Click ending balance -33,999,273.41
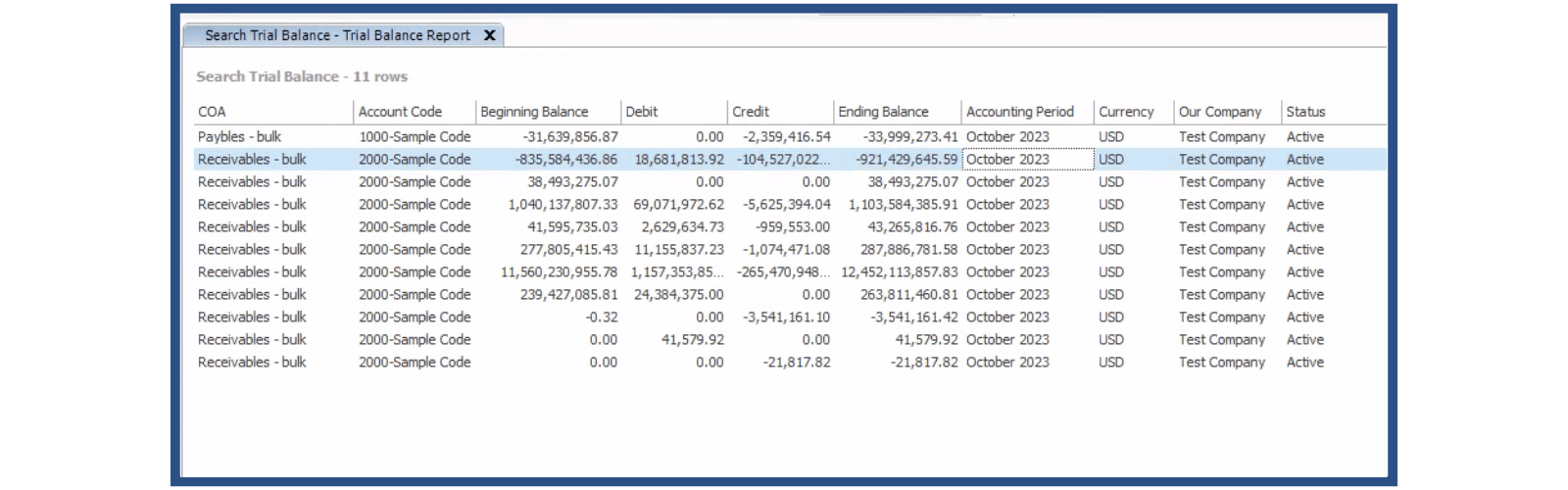Image resolution: width=1568 pixels, height=490 pixels. (x=910, y=137)
